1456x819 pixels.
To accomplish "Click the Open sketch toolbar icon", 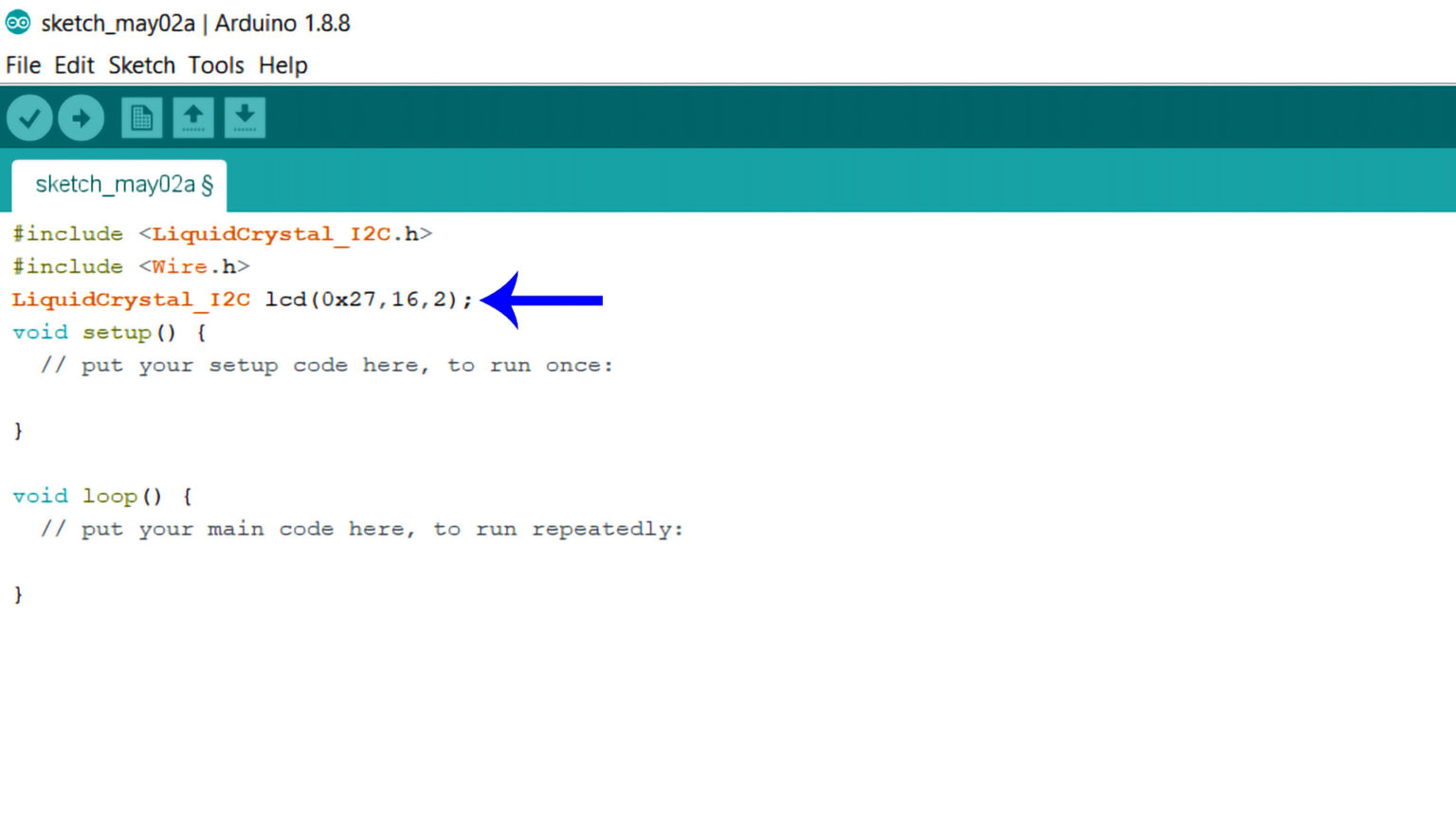I will (x=193, y=117).
